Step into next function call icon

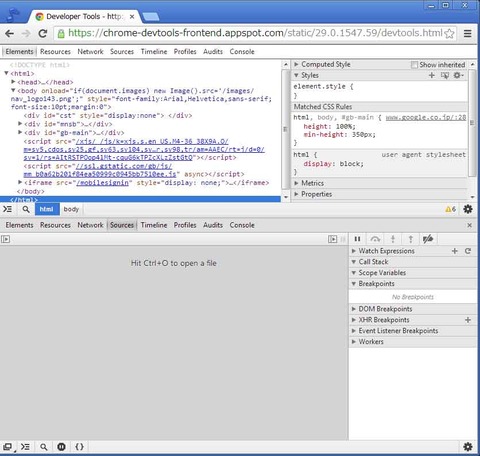click(x=393, y=239)
